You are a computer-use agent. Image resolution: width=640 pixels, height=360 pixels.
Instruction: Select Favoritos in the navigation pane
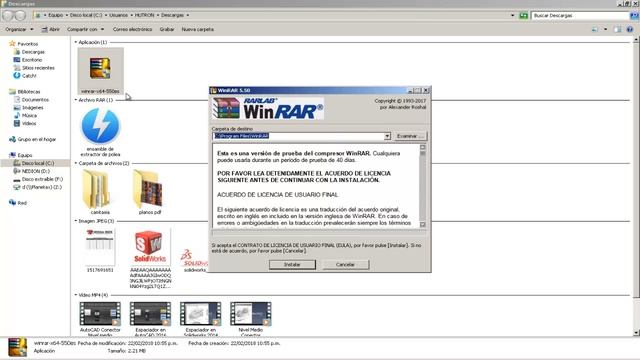[x=24, y=44]
